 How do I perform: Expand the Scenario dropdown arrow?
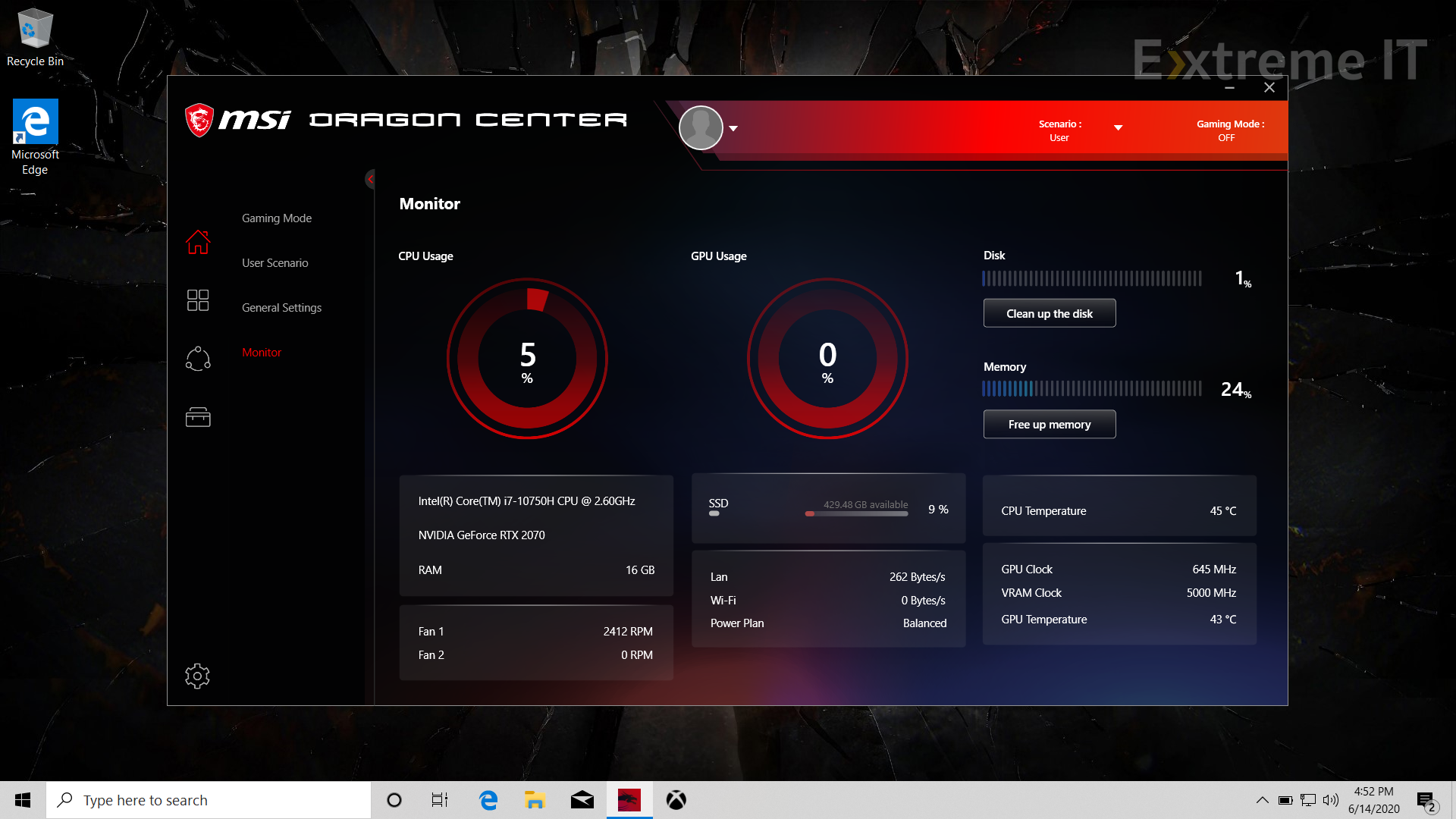tap(1118, 127)
